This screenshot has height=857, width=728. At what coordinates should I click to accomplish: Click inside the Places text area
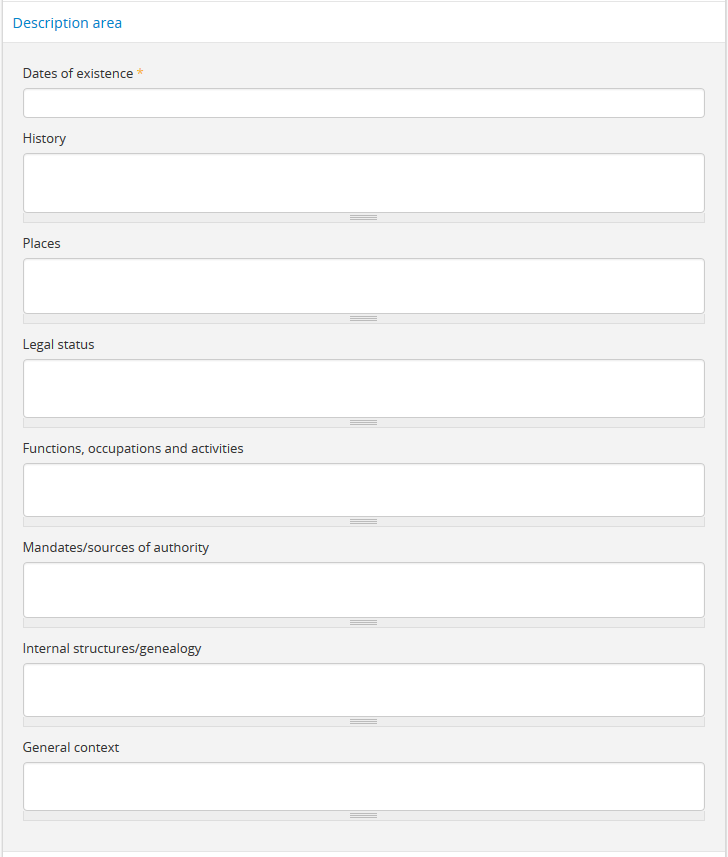[x=363, y=286]
